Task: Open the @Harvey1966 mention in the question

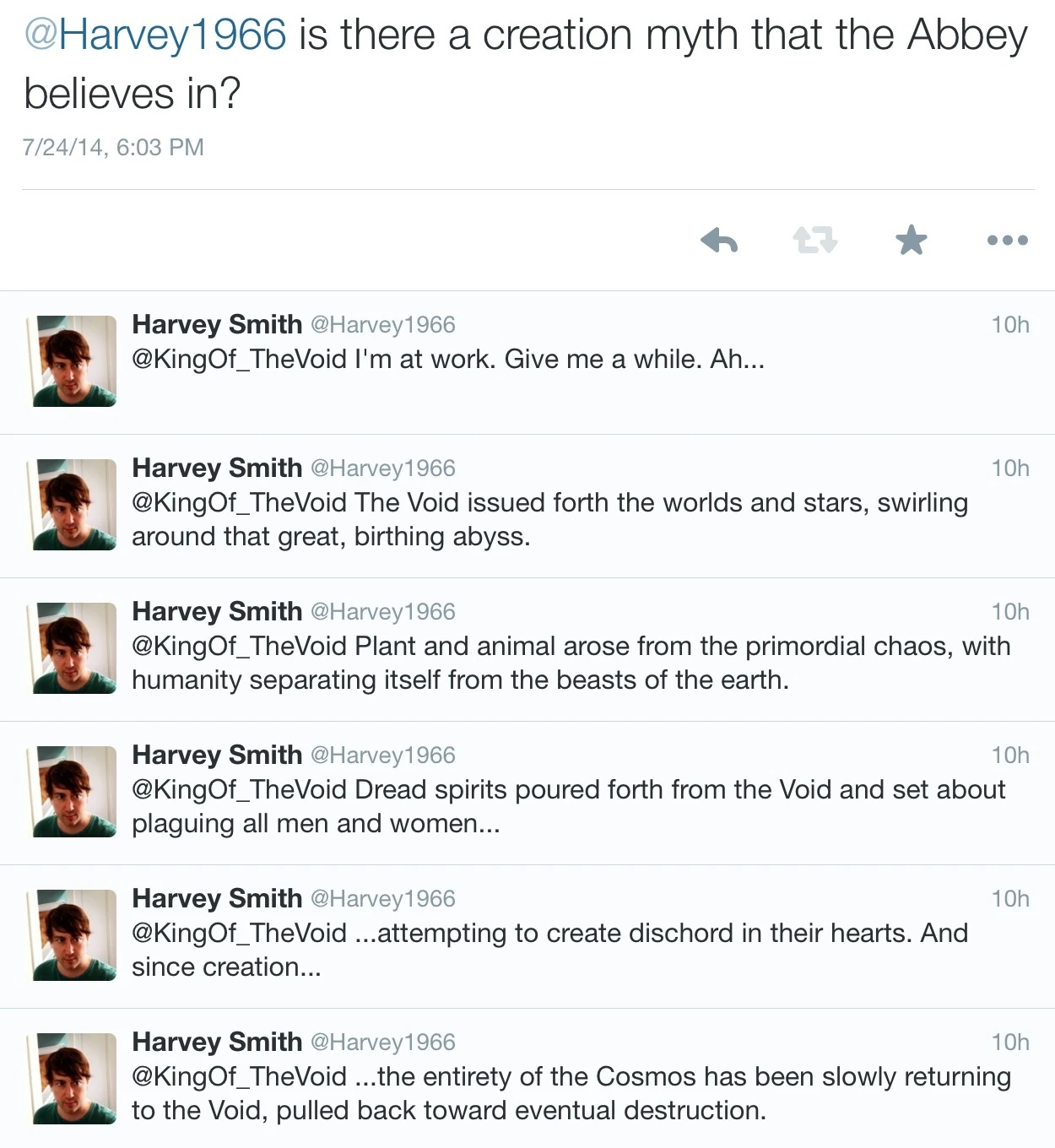Action: (155, 35)
